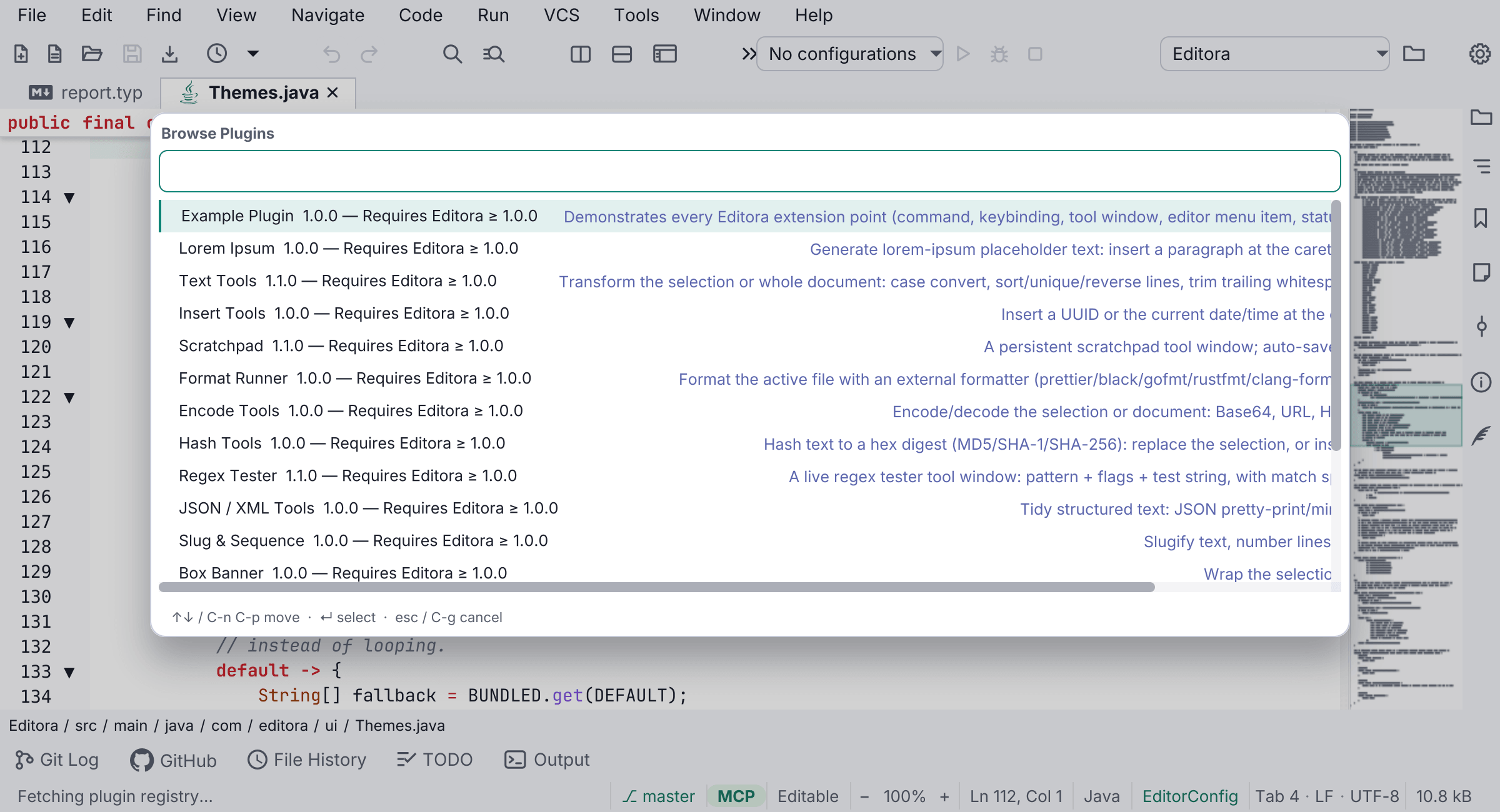The image size is (1500, 812).
Task: Open the Git Log tool window
Action: pos(57,760)
